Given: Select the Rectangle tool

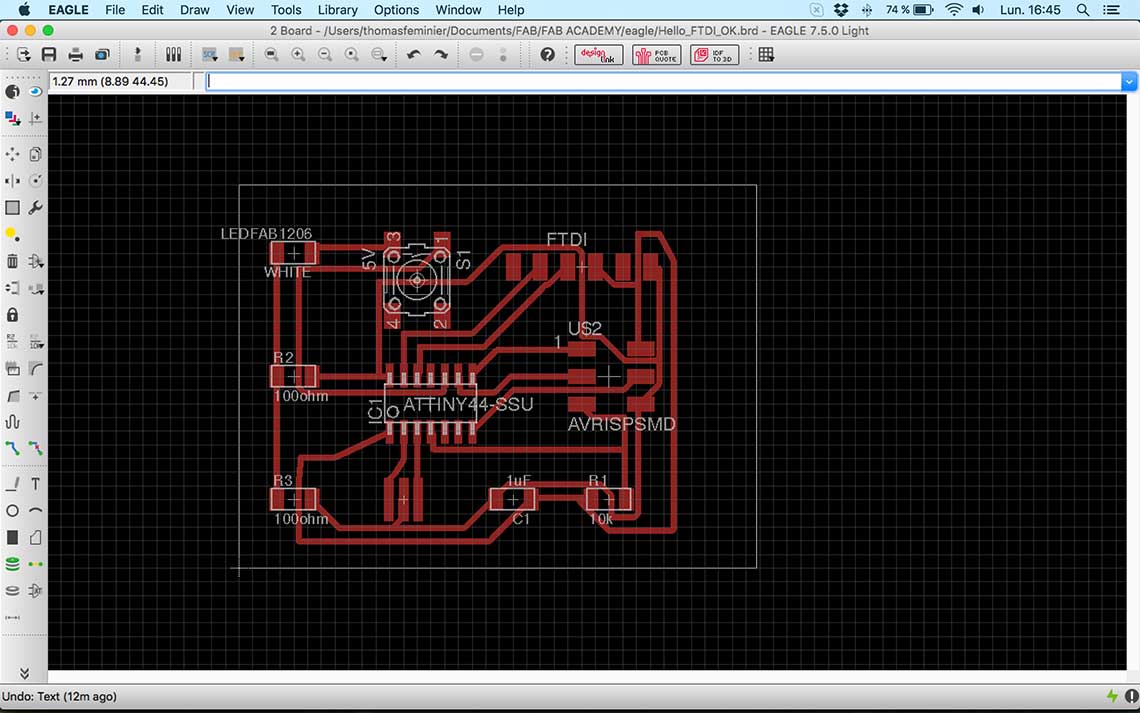Looking at the screenshot, I should 12,537.
